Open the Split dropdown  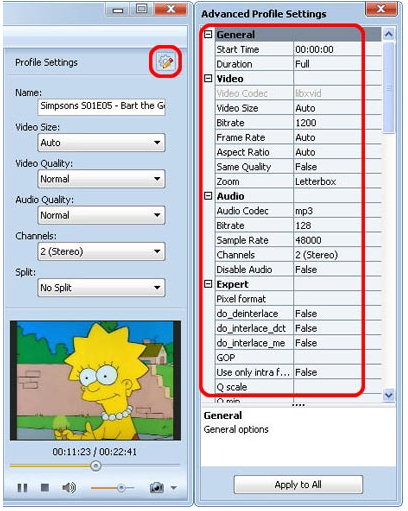101,288
